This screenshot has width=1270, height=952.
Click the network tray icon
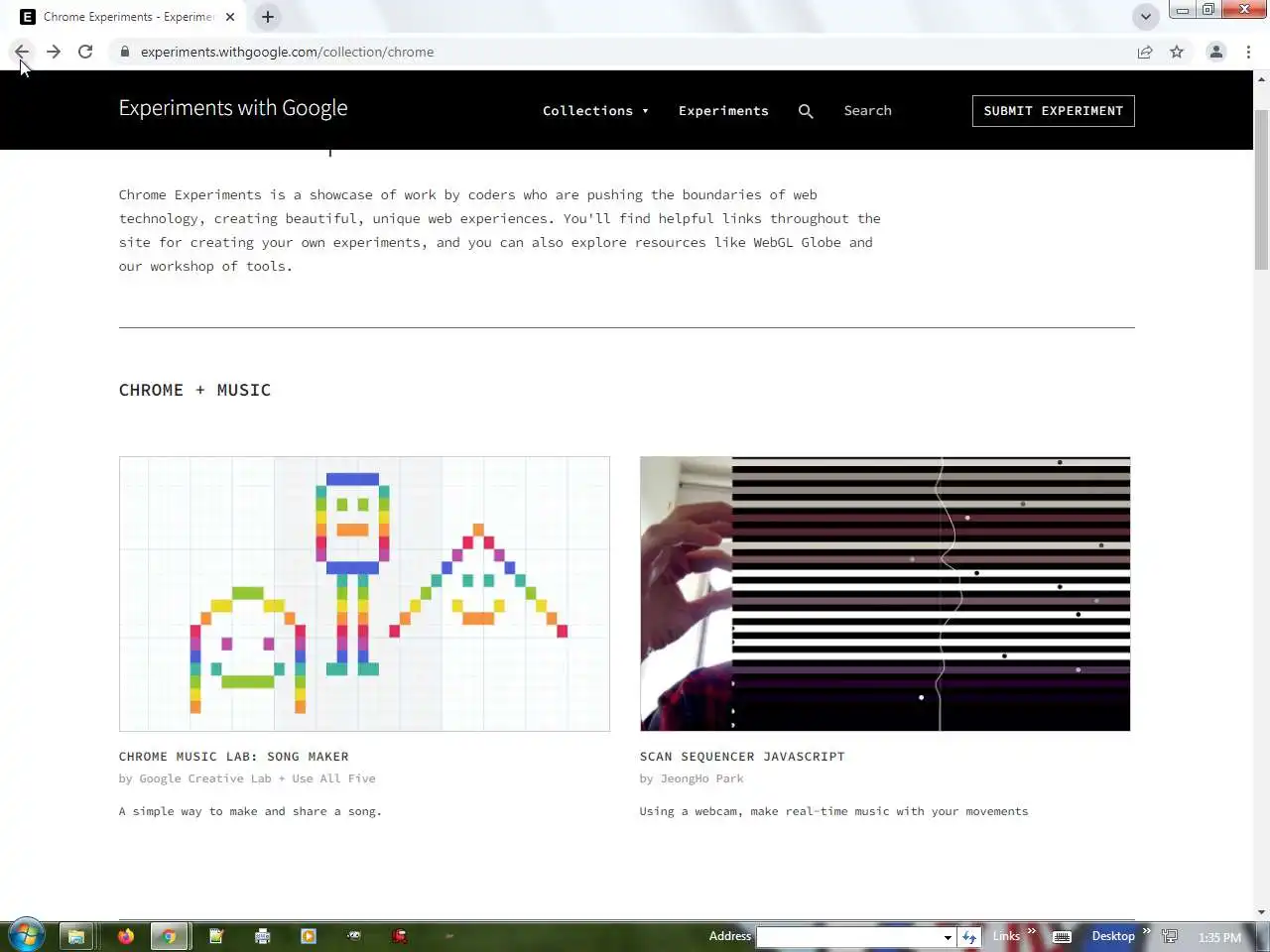pyautogui.click(x=1171, y=936)
